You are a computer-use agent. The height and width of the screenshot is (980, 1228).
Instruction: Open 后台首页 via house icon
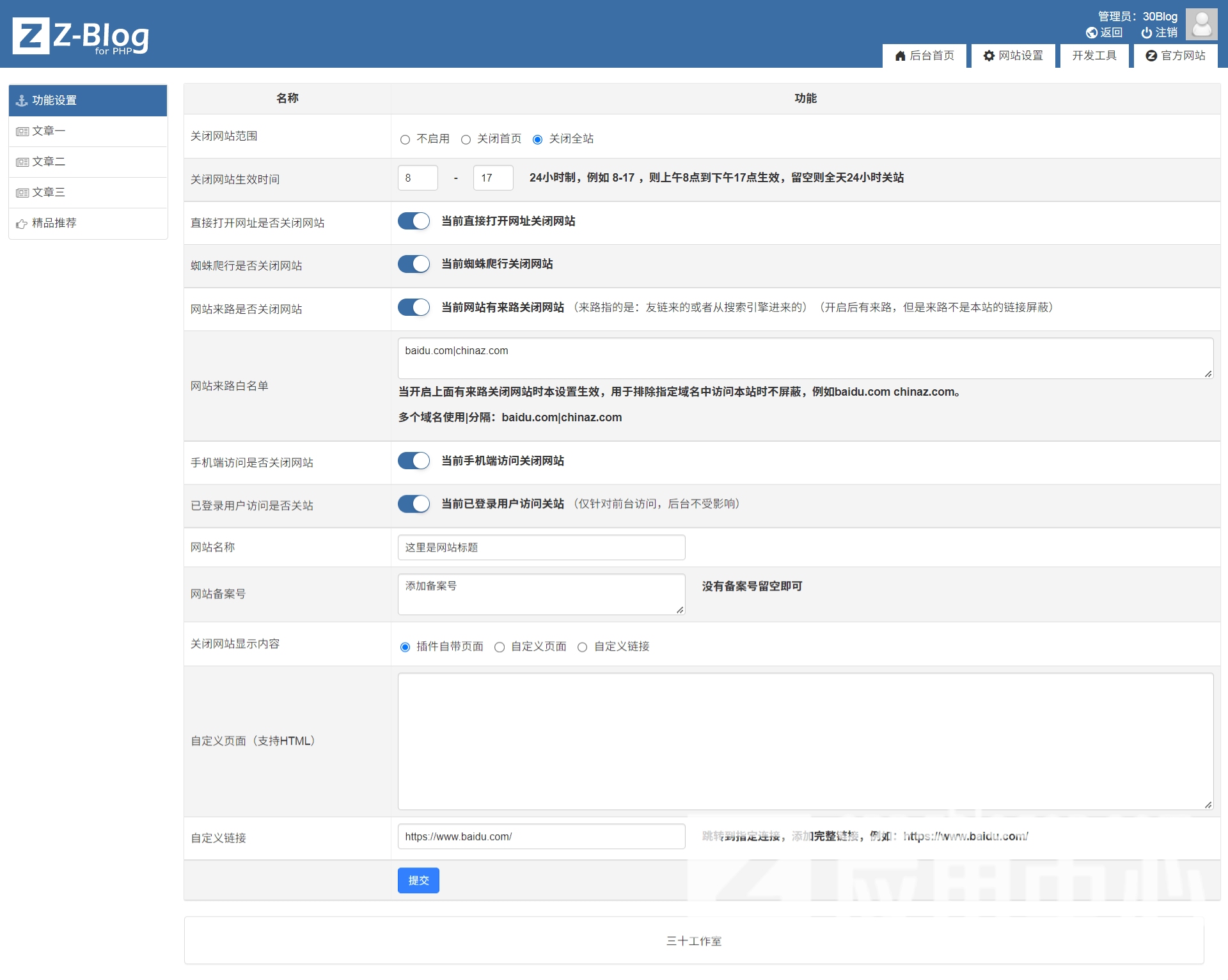(x=900, y=56)
